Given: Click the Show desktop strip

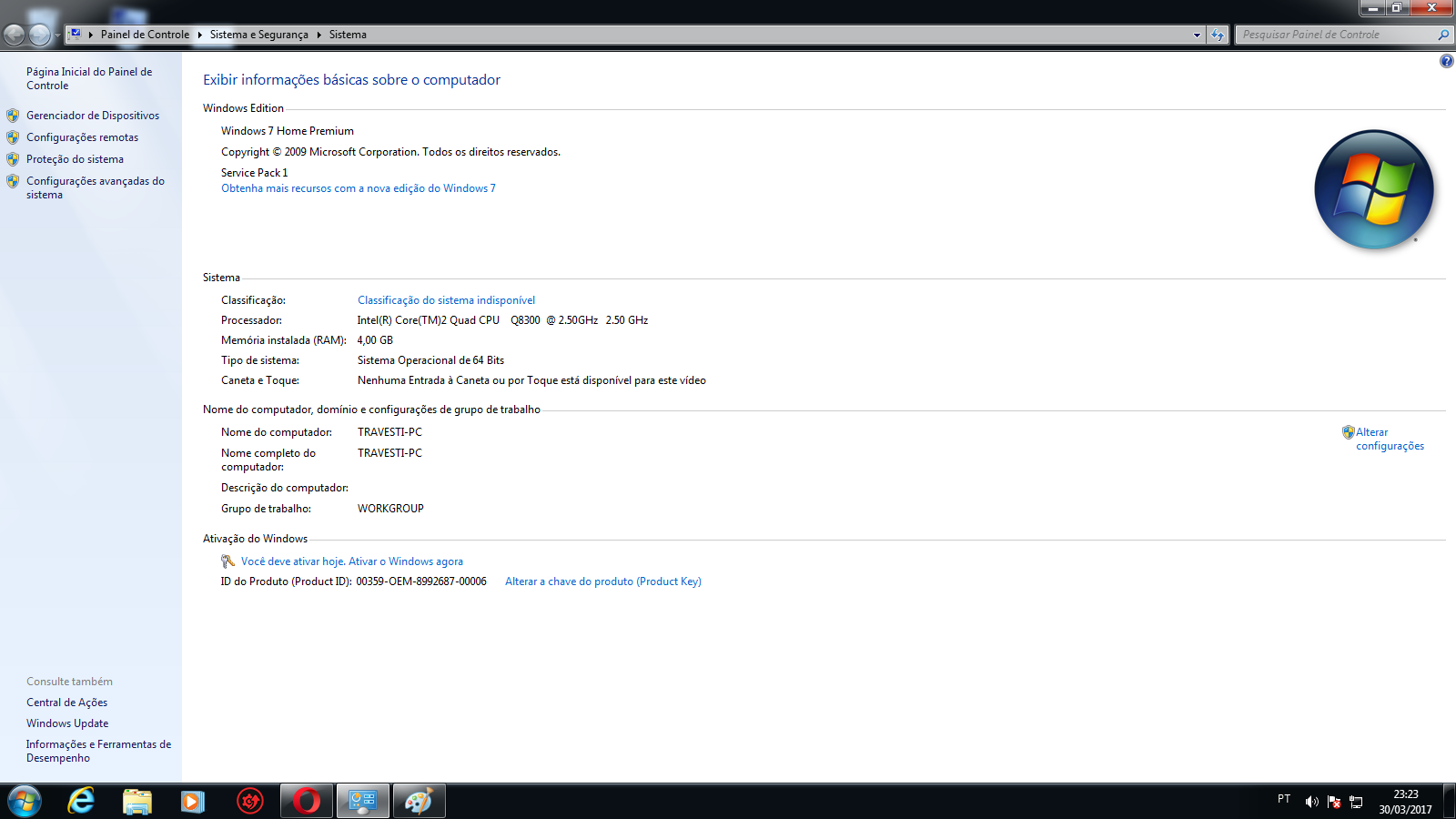Looking at the screenshot, I should pyautogui.click(x=1450, y=801).
